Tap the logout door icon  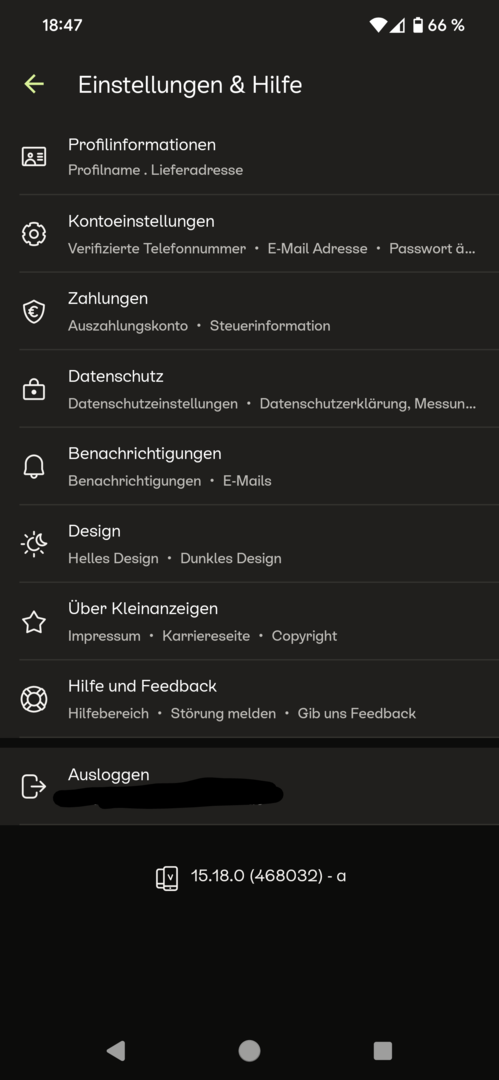pyautogui.click(x=34, y=786)
